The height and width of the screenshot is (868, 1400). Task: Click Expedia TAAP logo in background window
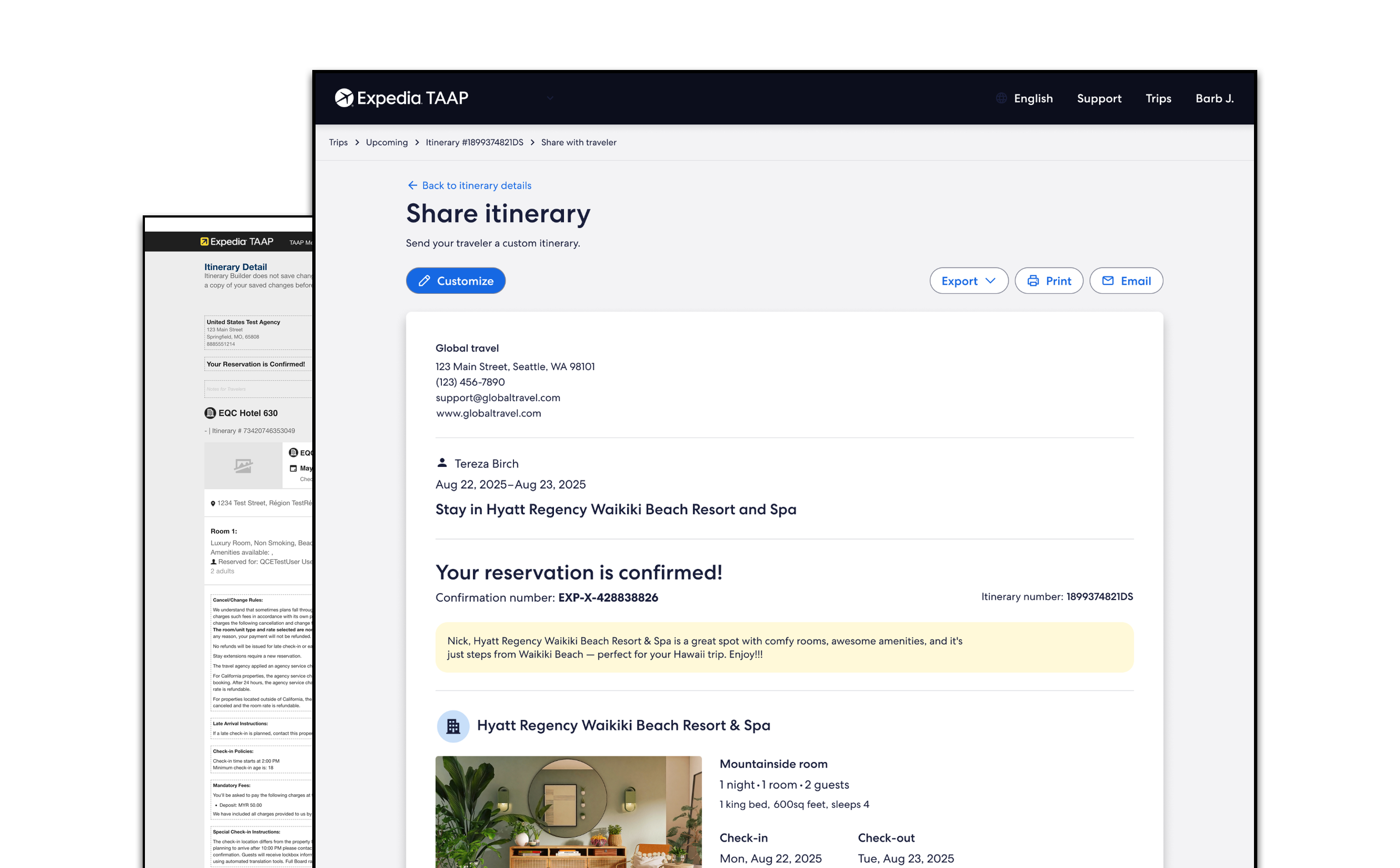click(x=237, y=242)
